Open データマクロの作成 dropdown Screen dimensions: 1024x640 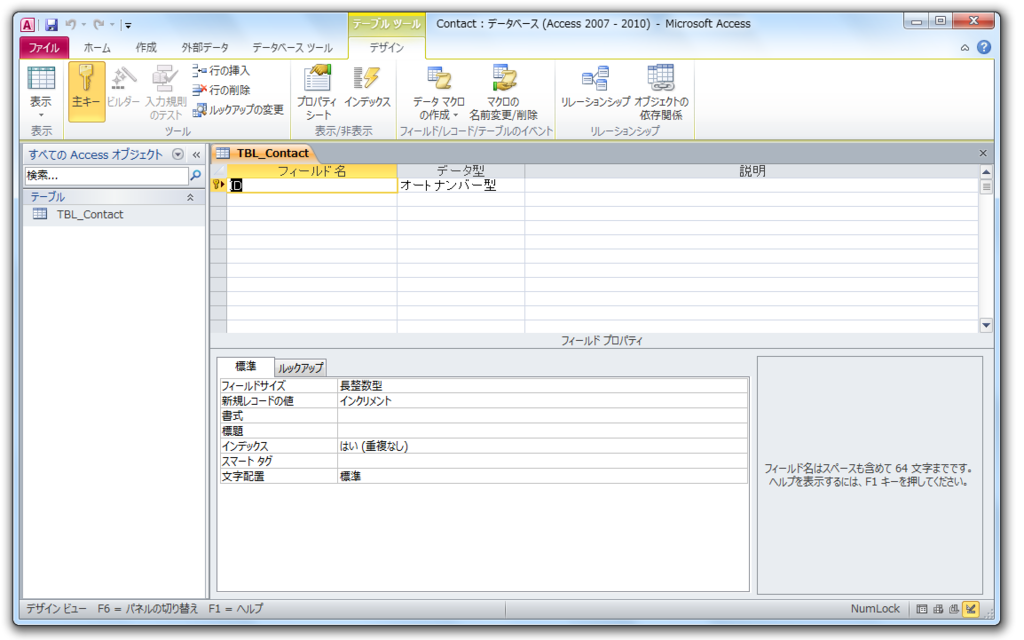pos(438,92)
